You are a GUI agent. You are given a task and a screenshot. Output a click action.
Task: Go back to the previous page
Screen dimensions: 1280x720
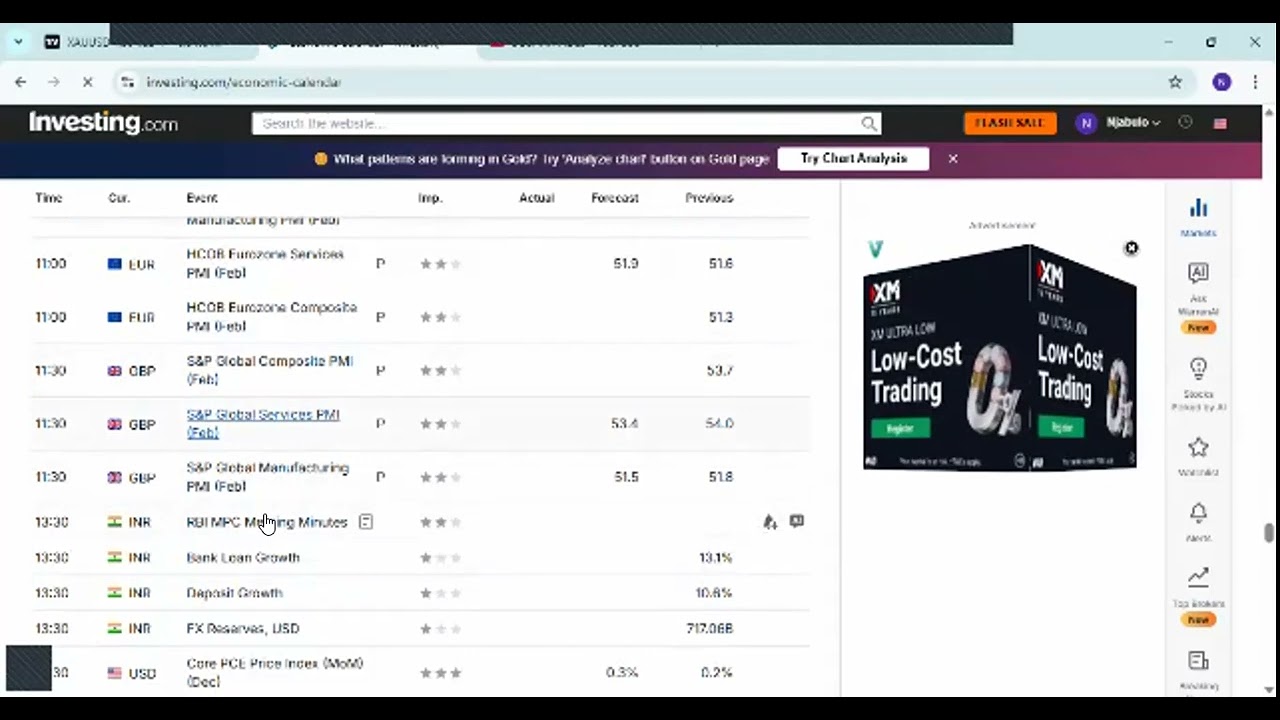tap(21, 82)
